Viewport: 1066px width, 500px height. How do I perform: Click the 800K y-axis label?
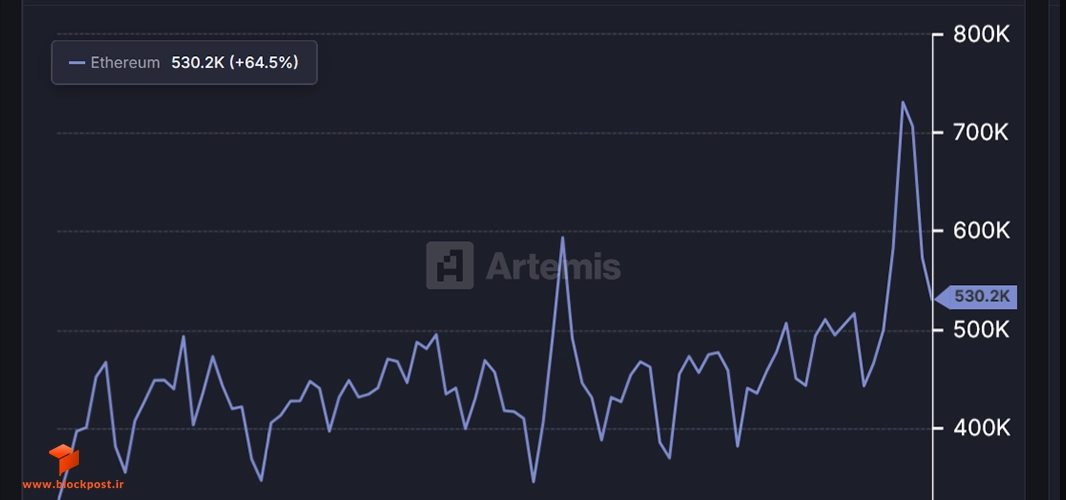click(982, 35)
